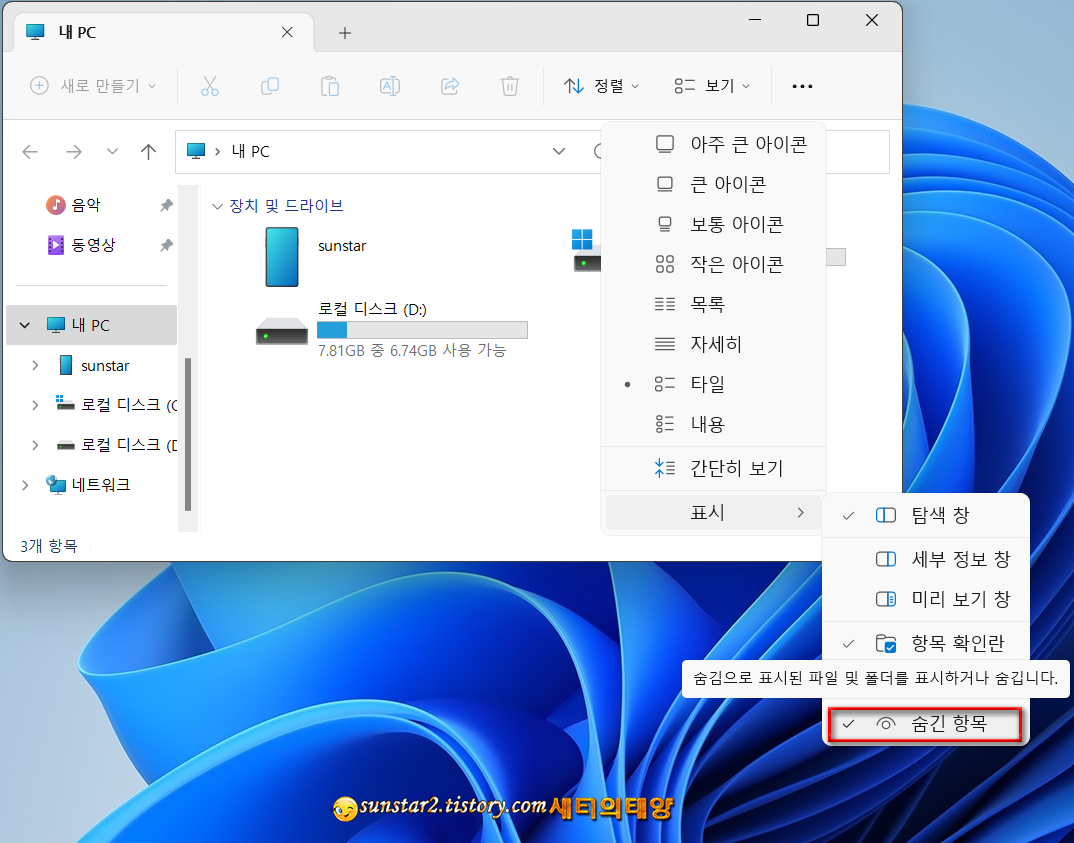
Task: Expand the 로컬 디스크 (D:) tree node
Action: click(x=35, y=445)
